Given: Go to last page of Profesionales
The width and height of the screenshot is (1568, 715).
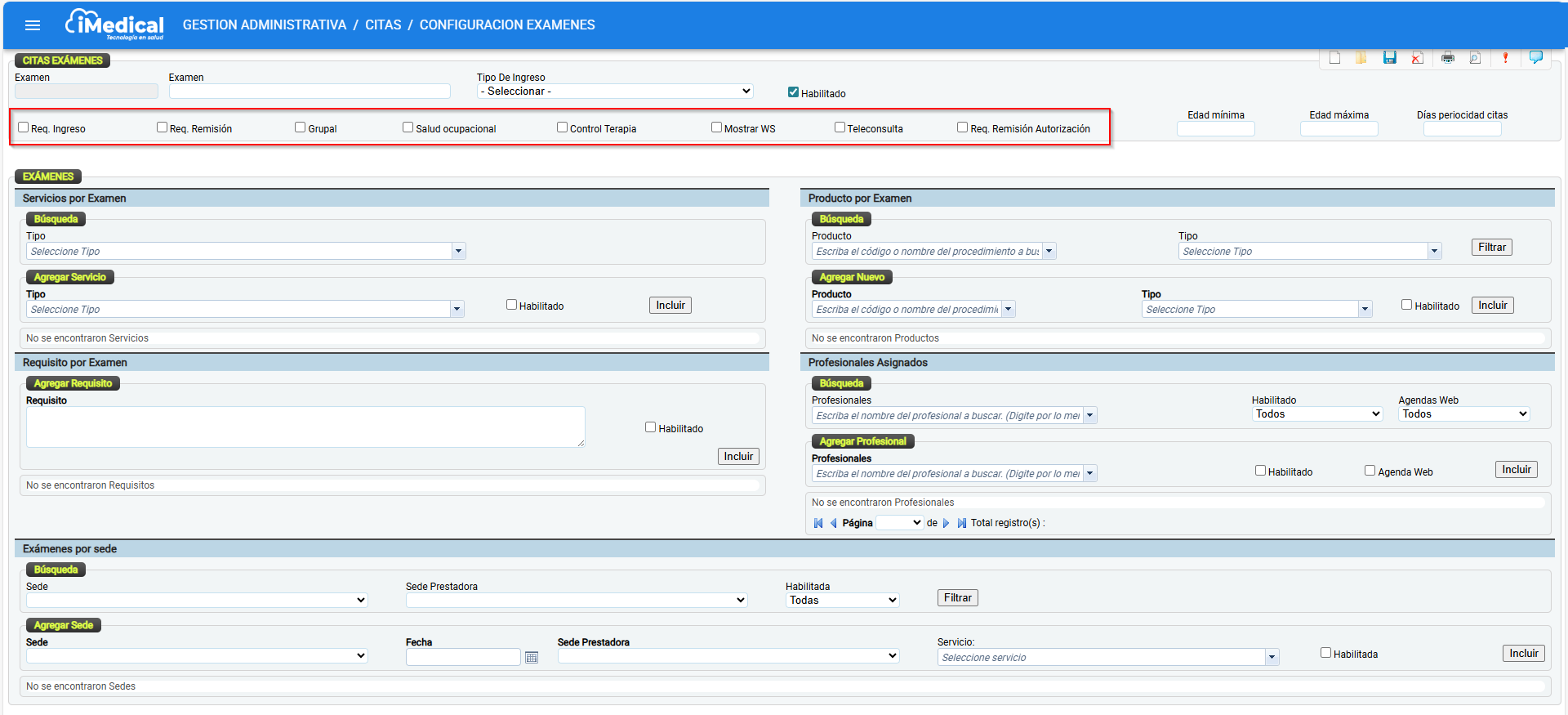Looking at the screenshot, I should click(962, 523).
